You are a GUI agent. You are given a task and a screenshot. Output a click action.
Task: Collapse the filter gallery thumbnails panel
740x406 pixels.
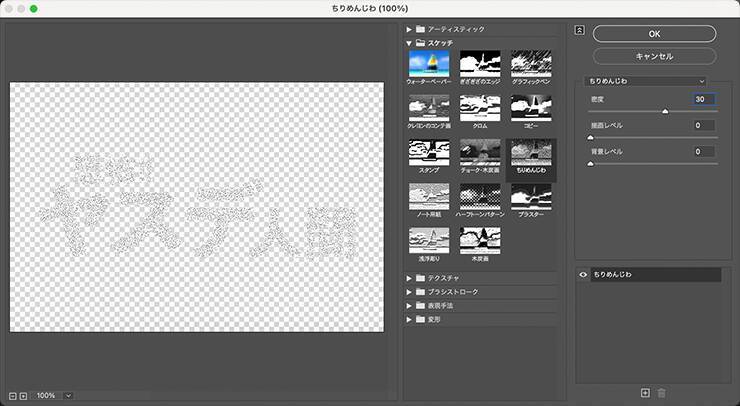tap(580, 30)
